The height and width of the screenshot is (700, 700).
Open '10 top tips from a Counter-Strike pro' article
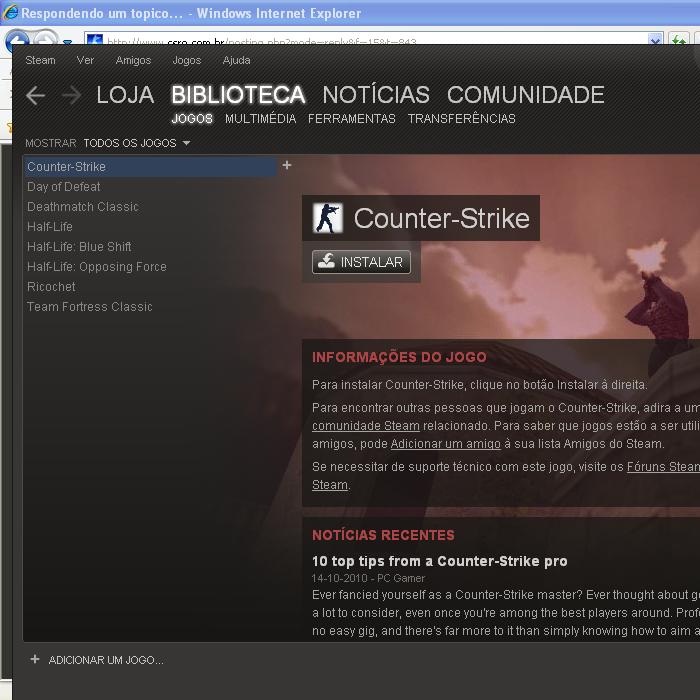tap(439, 561)
